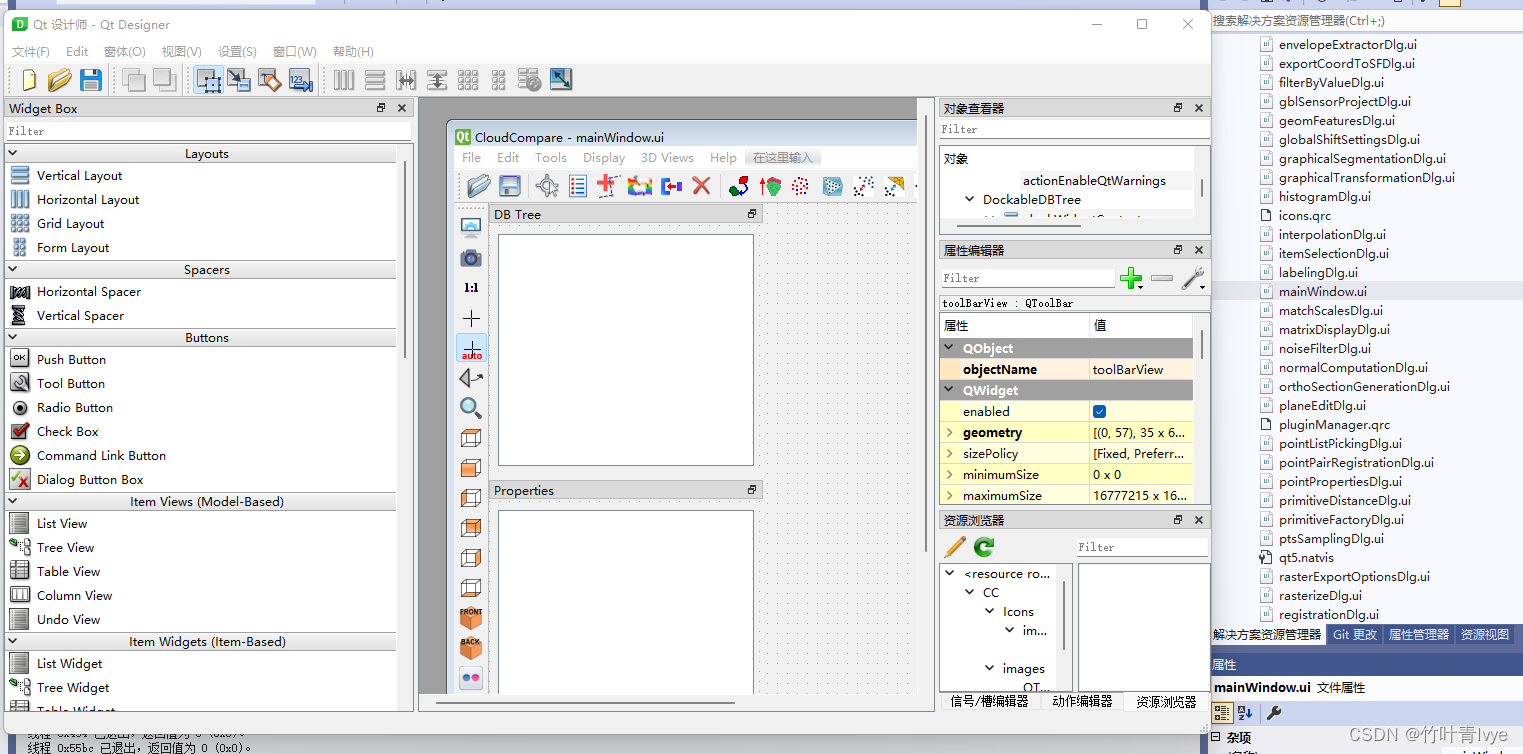
Task: Select Vertical Layout in the Widget Box
Action: pyautogui.click(x=79, y=176)
